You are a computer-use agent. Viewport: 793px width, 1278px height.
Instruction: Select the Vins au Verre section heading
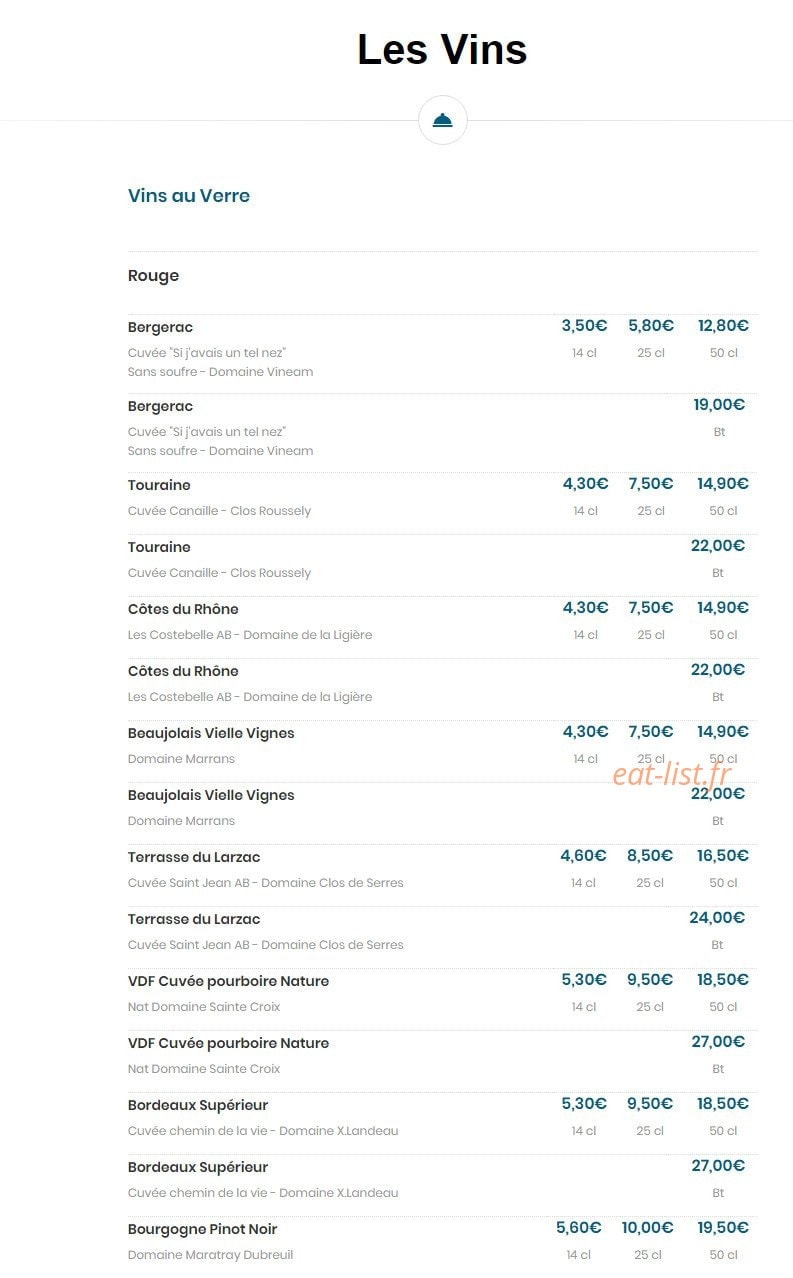tap(189, 196)
